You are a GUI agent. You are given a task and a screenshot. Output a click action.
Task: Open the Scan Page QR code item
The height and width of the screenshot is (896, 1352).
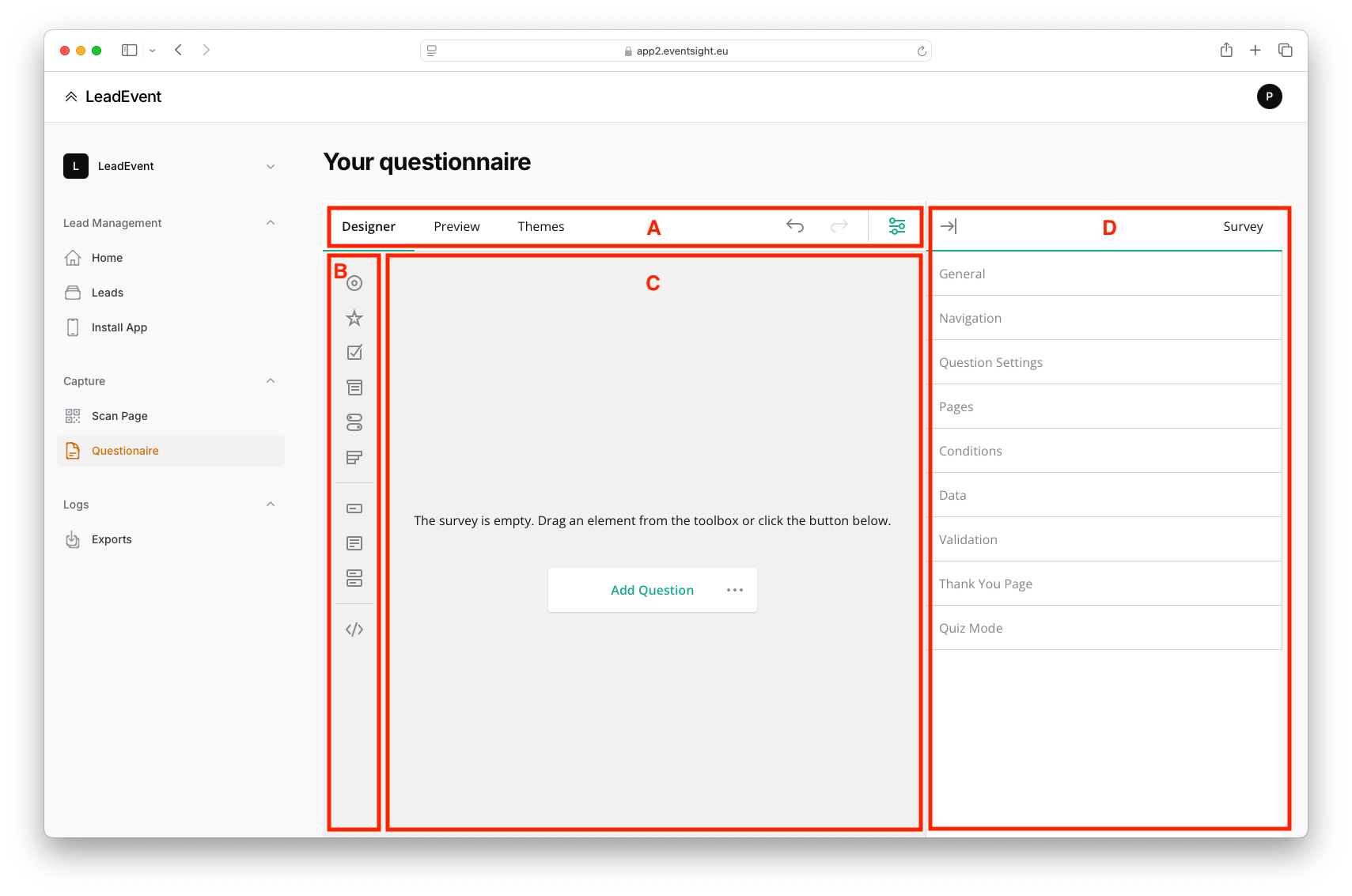pyautogui.click(x=119, y=416)
